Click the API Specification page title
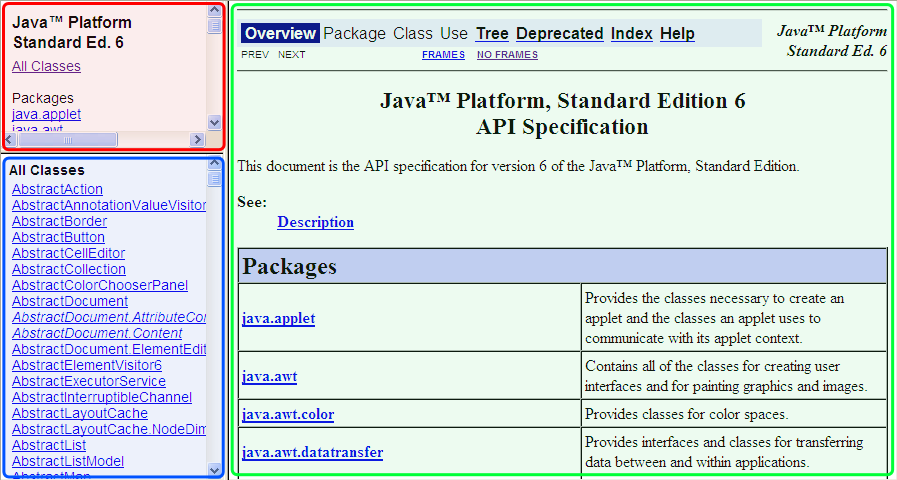 (562, 114)
